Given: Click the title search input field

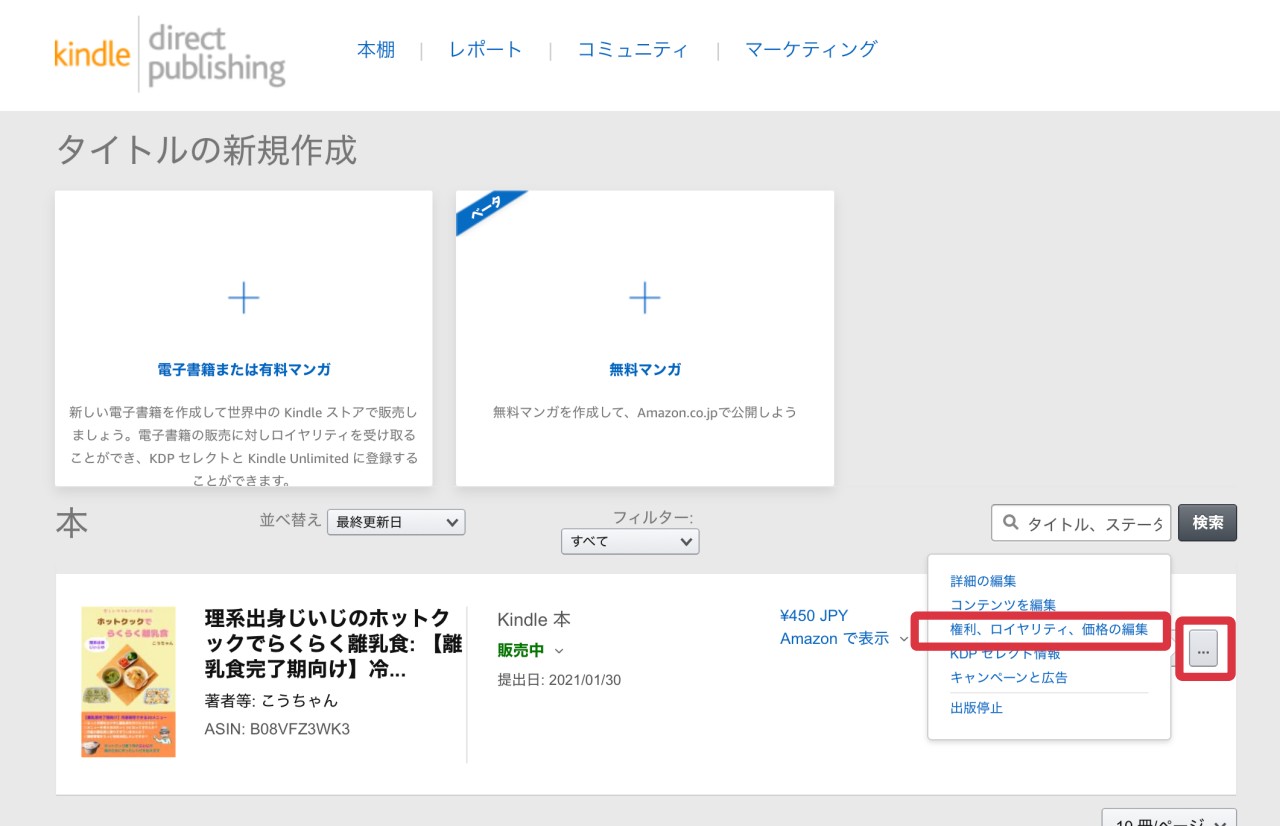Looking at the screenshot, I should coord(1081,523).
